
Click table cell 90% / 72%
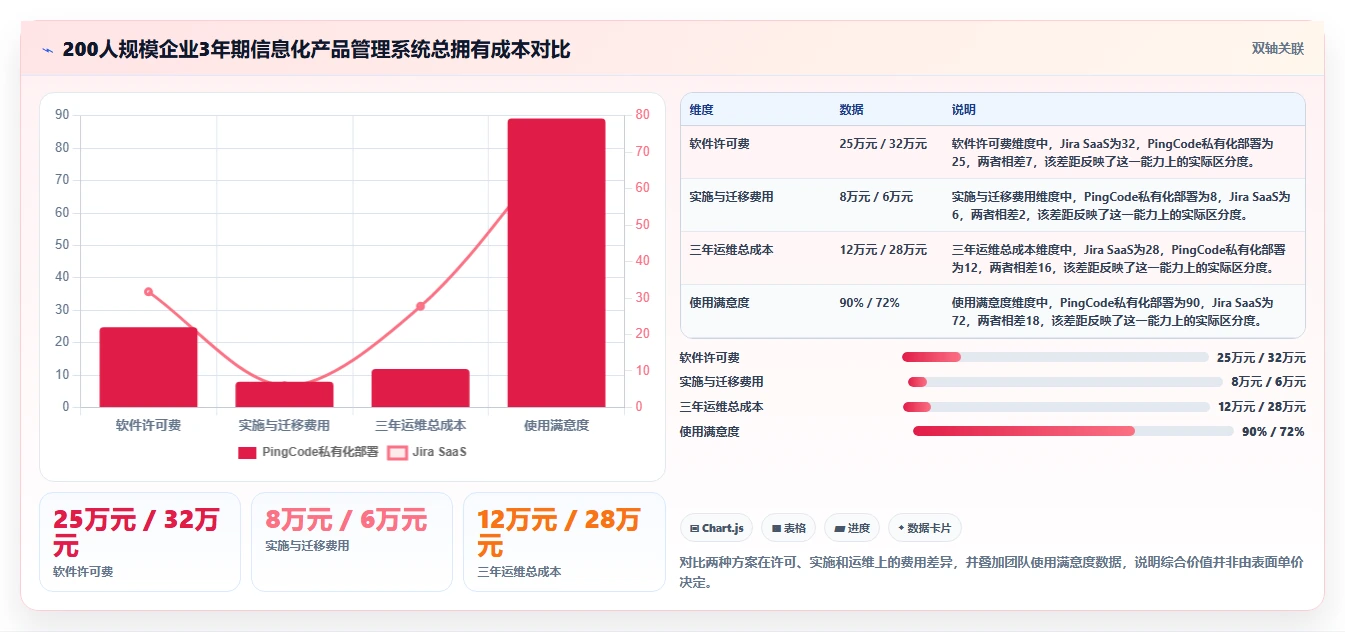869,303
